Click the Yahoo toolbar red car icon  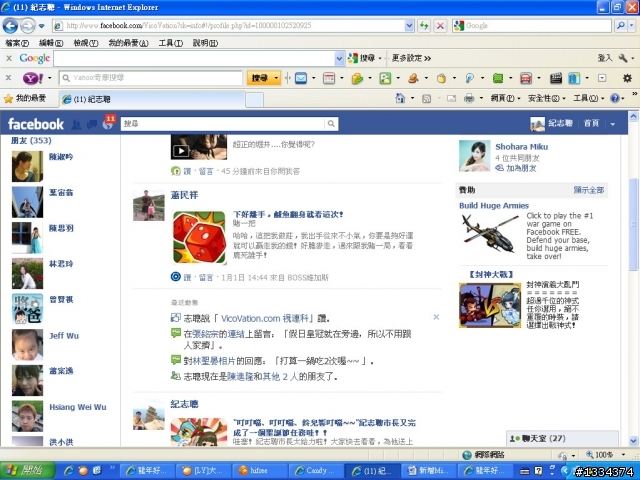point(526,78)
